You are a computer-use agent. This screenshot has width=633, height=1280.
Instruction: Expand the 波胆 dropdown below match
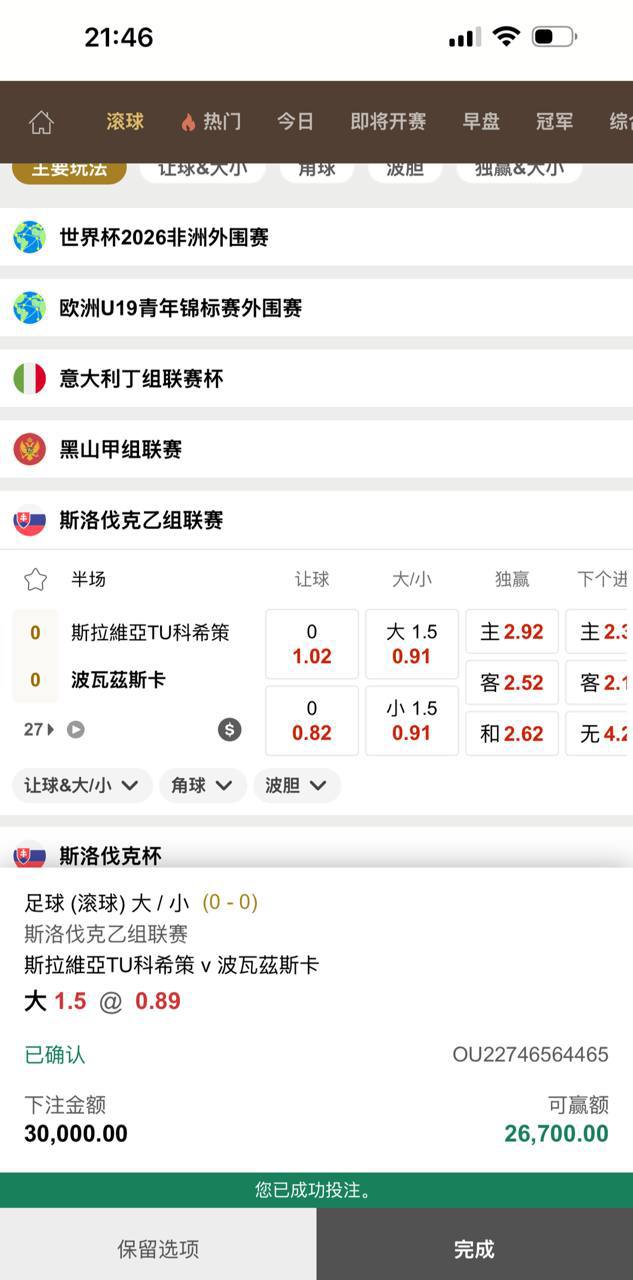click(x=297, y=786)
